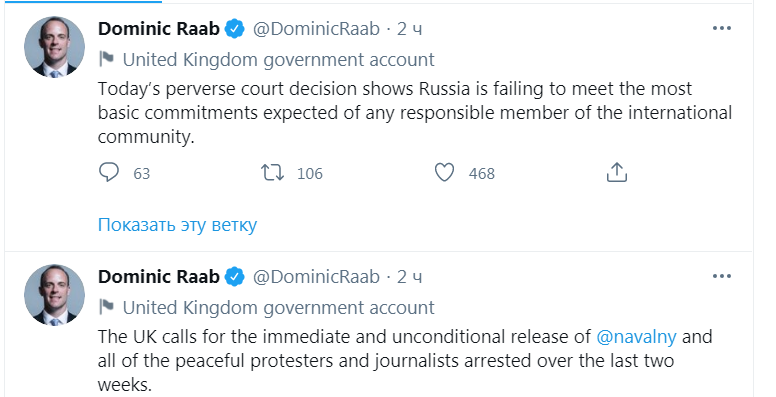The height and width of the screenshot is (397, 776).
Task: Open more options on the first tweet
Action: pyautogui.click(x=722, y=28)
